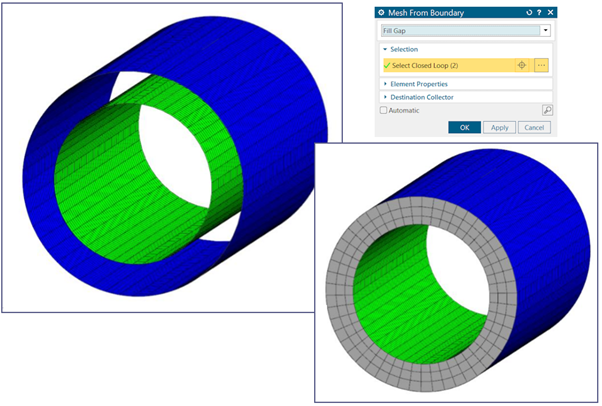Image resolution: width=602 pixels, height=406 pixels.
Task: Open the selection options ellipsis button
Action: pyautogui.click(x=541, y=65)
